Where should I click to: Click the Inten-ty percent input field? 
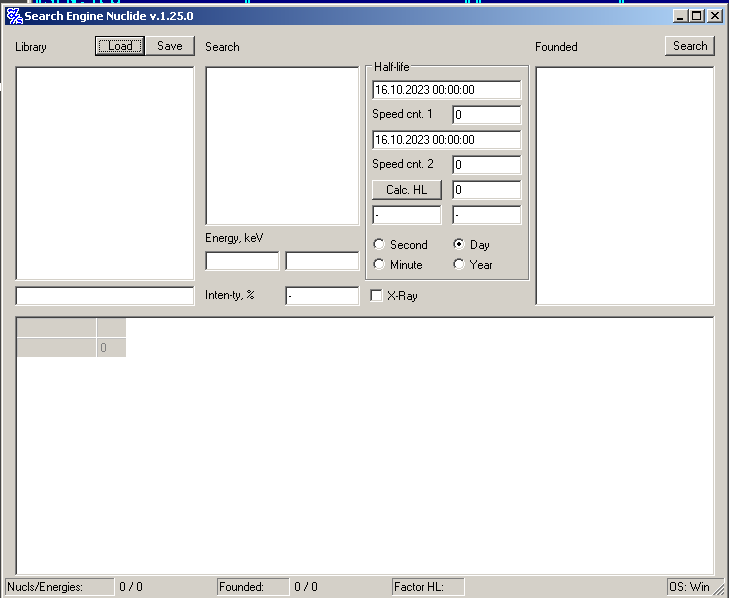pyautogui.click(x=321, y=296)
